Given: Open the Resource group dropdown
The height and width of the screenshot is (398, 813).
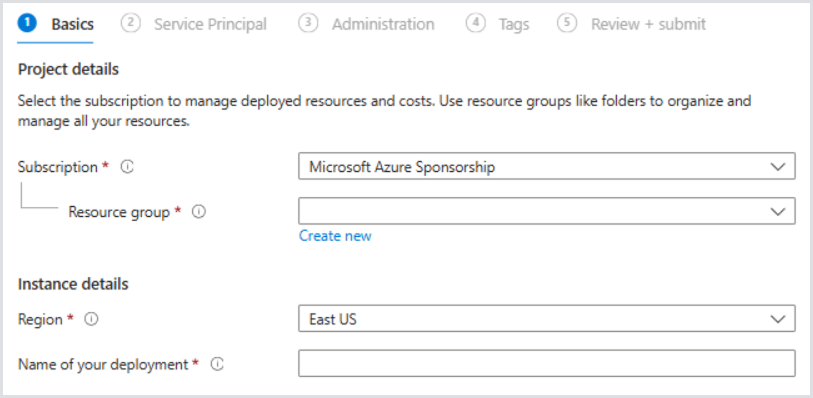Looking at the screenshot, I should tap(546, 211).
